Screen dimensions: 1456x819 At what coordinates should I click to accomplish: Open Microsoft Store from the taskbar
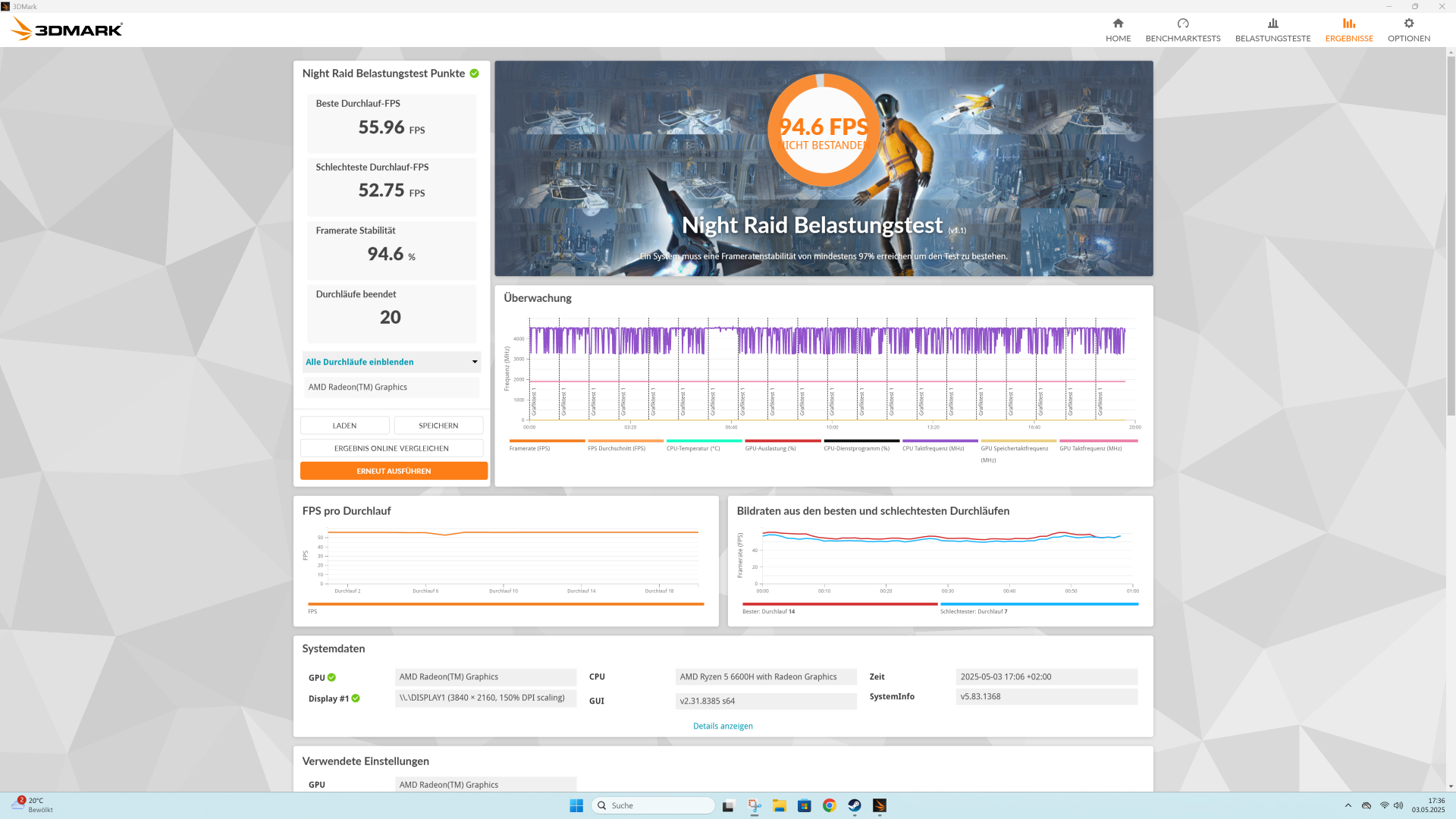point(805,805)
